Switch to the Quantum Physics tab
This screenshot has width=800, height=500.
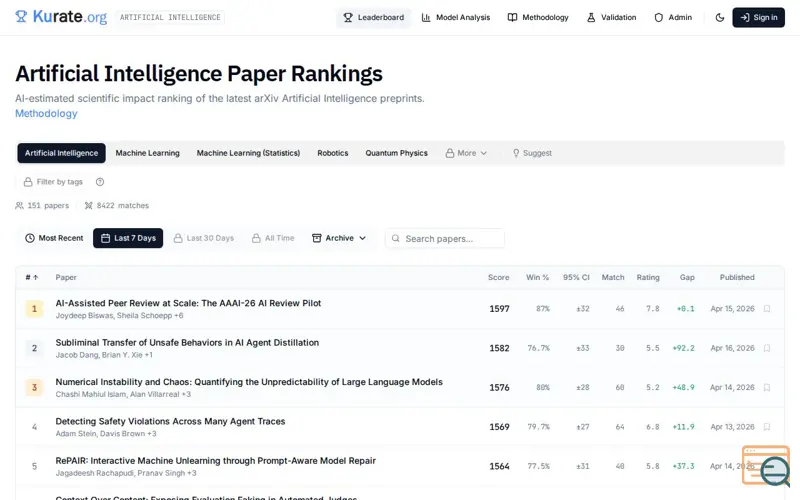tap(396, 153)
